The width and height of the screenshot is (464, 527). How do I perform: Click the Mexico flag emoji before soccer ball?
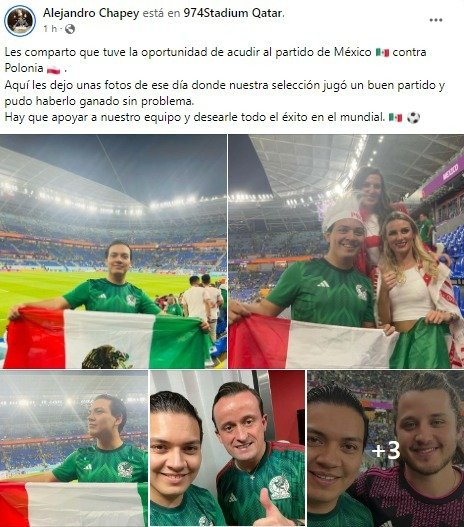(x=395, y=118)
